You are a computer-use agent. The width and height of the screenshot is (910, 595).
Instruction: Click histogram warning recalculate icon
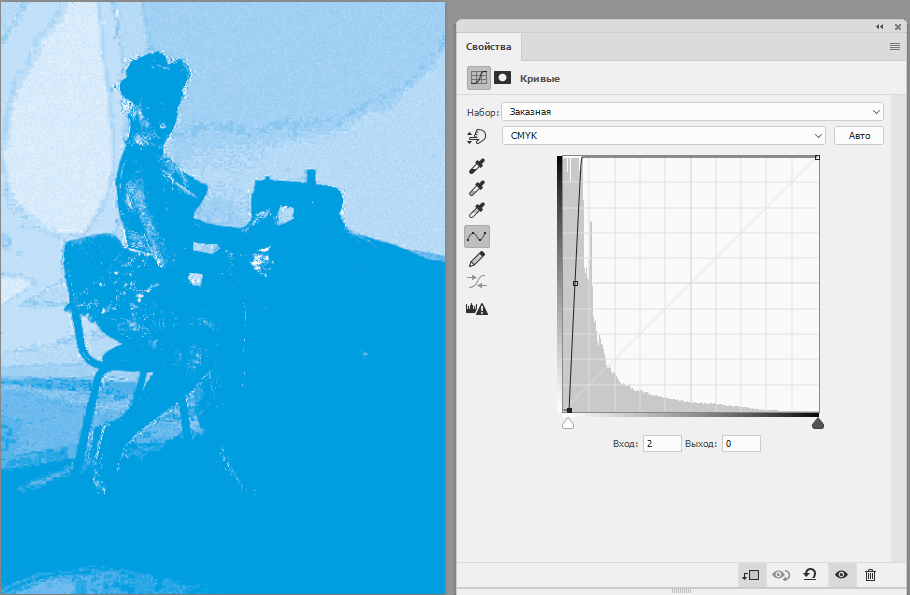[477, 308]
